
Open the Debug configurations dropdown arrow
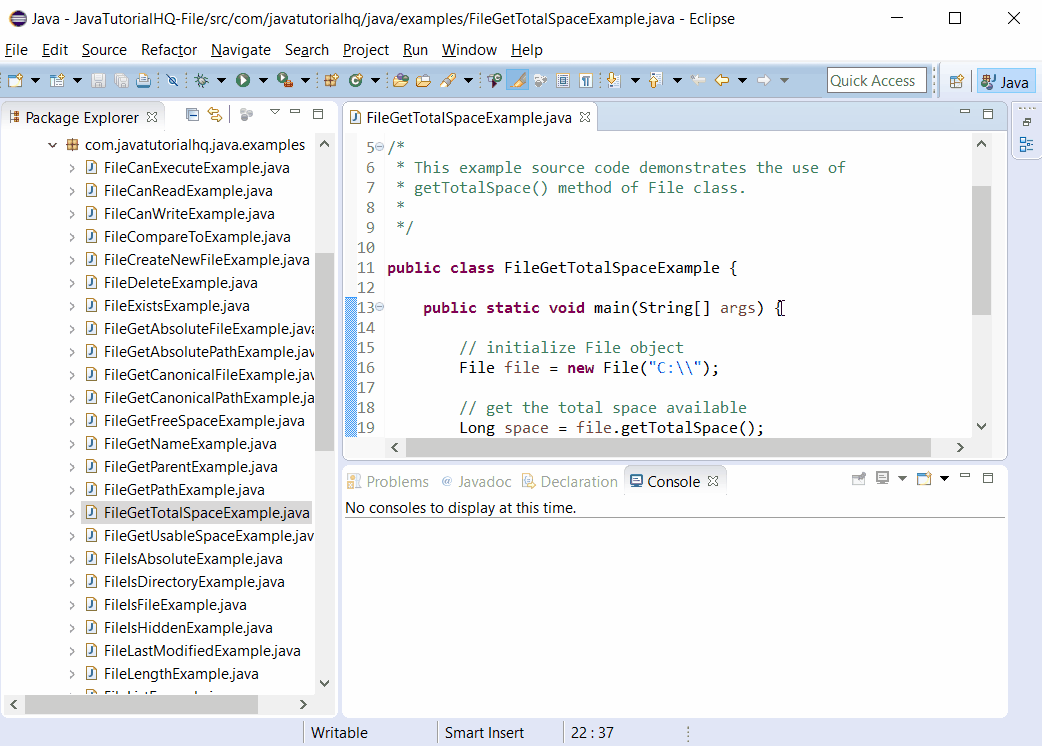tap(221, 80)
